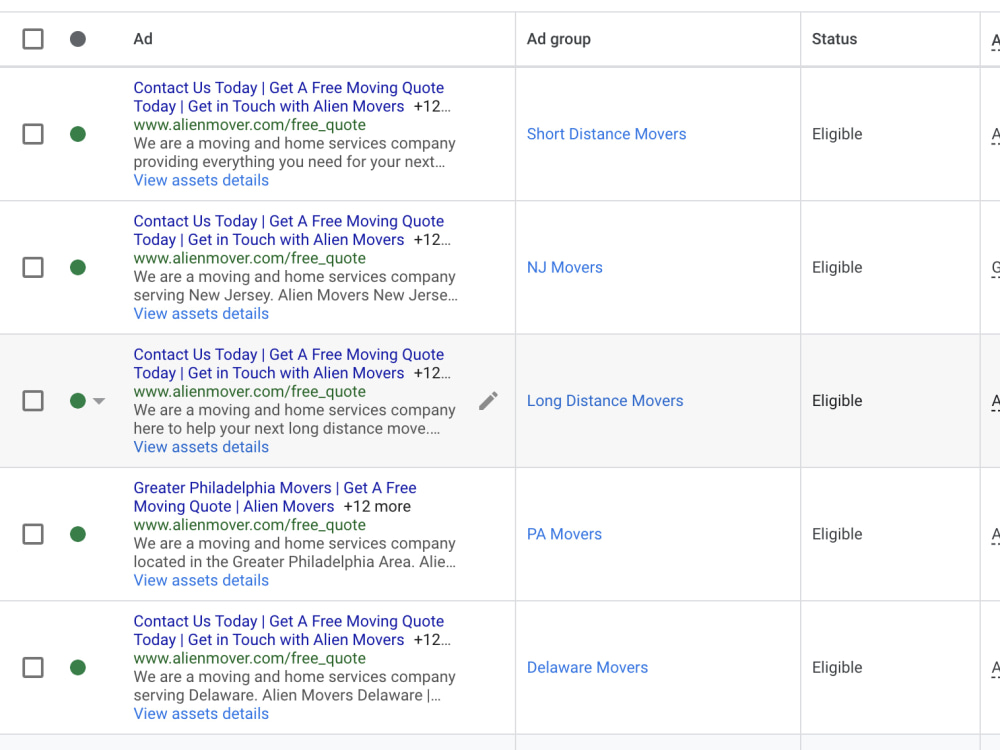Click display URL in the PA Movers row

pos(249,525)
